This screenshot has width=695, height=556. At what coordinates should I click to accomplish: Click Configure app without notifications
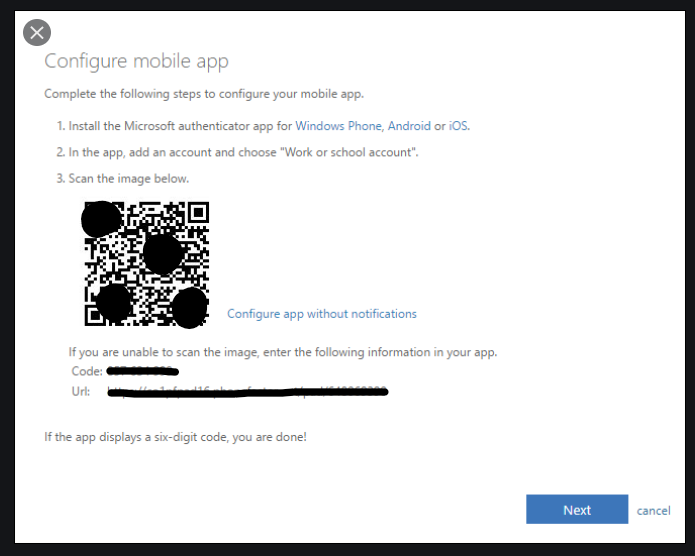(x=322, y=314)
